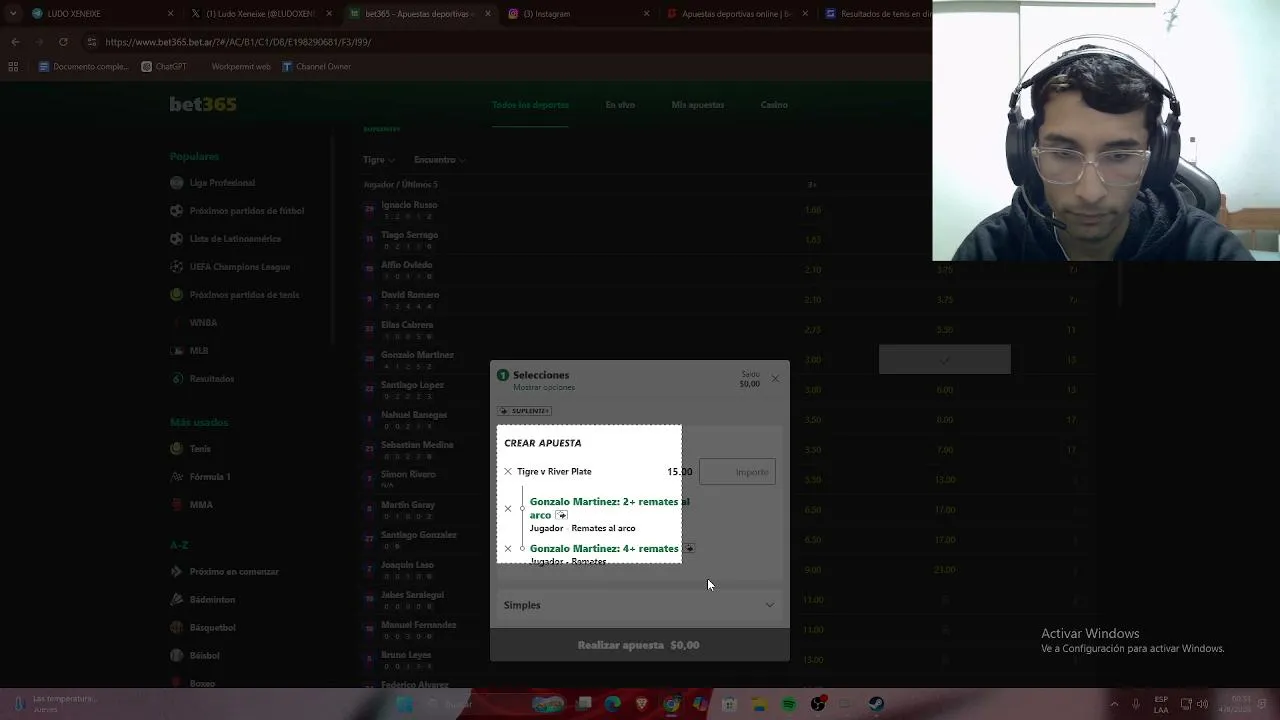The image size is (1280, 720).
Task: Open ChatGPT bookmark
Action: tap(164, 67)
